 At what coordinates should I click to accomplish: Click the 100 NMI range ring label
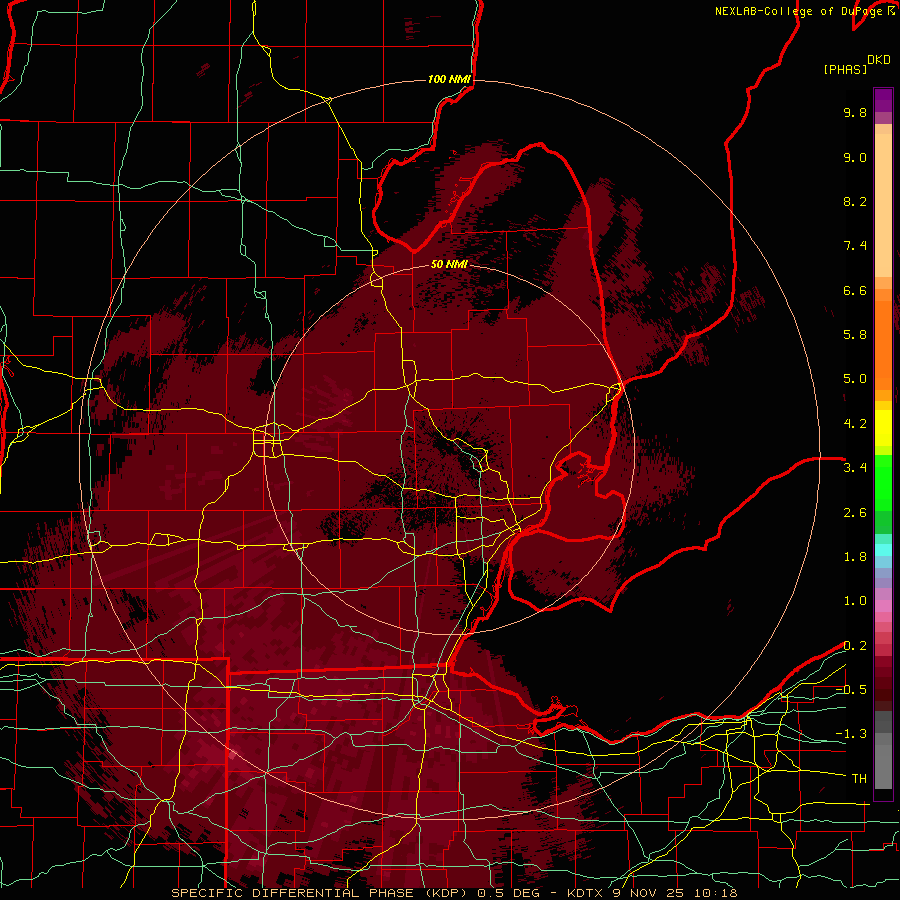click(x=449, y=79)
